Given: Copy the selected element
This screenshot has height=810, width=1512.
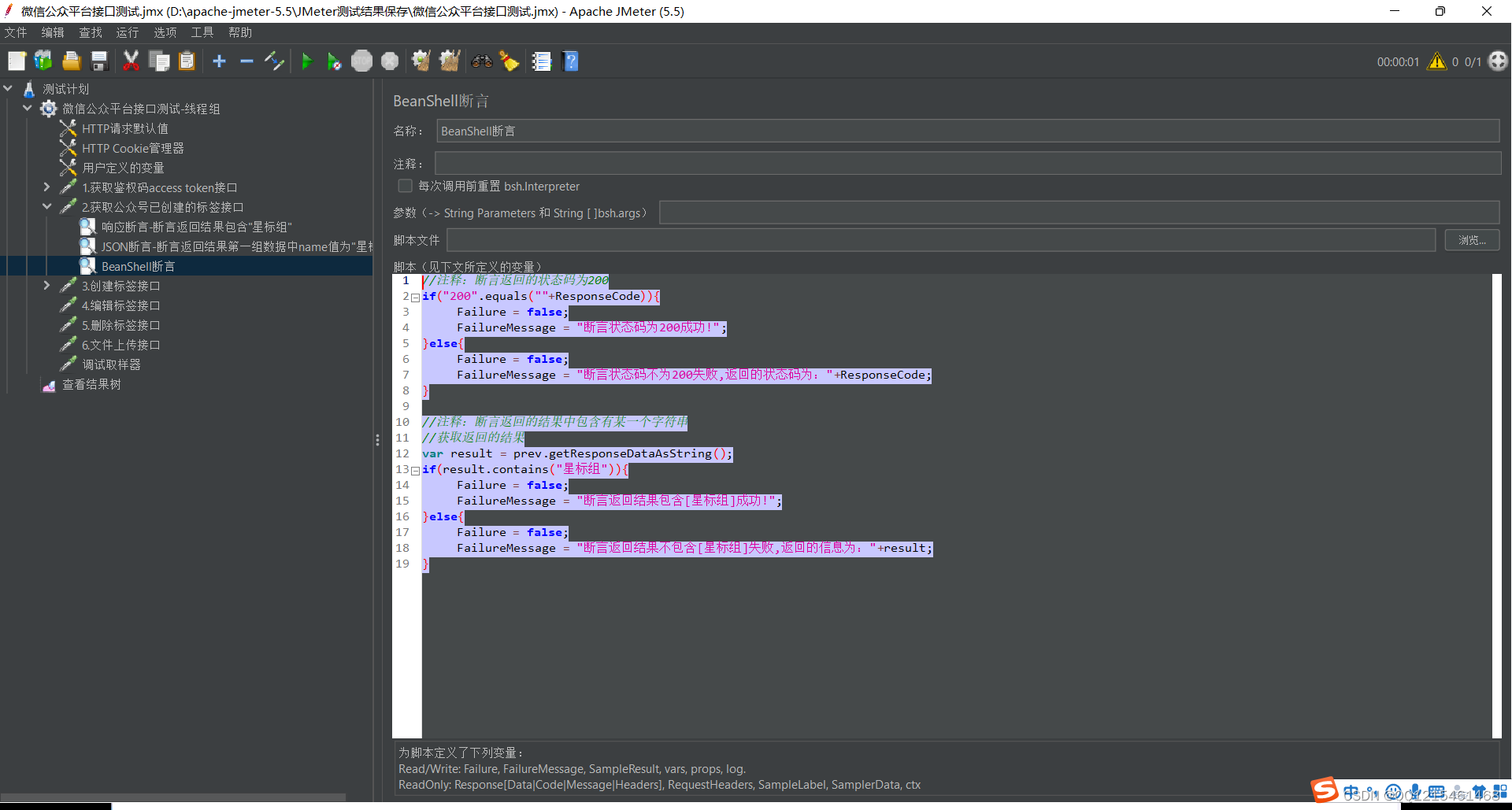Looking at the screenshot, I should 159,61.
